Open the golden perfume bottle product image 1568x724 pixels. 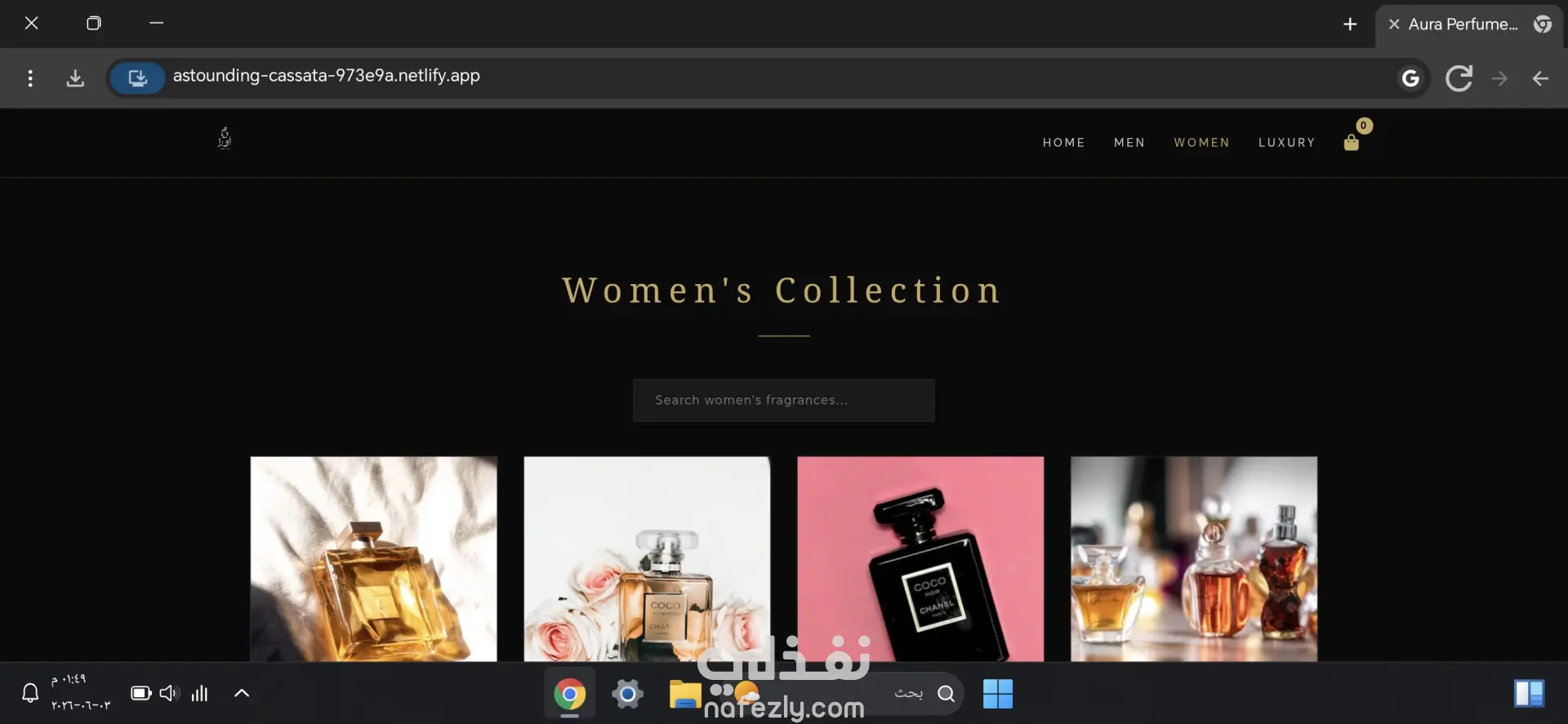coord(373,559)
